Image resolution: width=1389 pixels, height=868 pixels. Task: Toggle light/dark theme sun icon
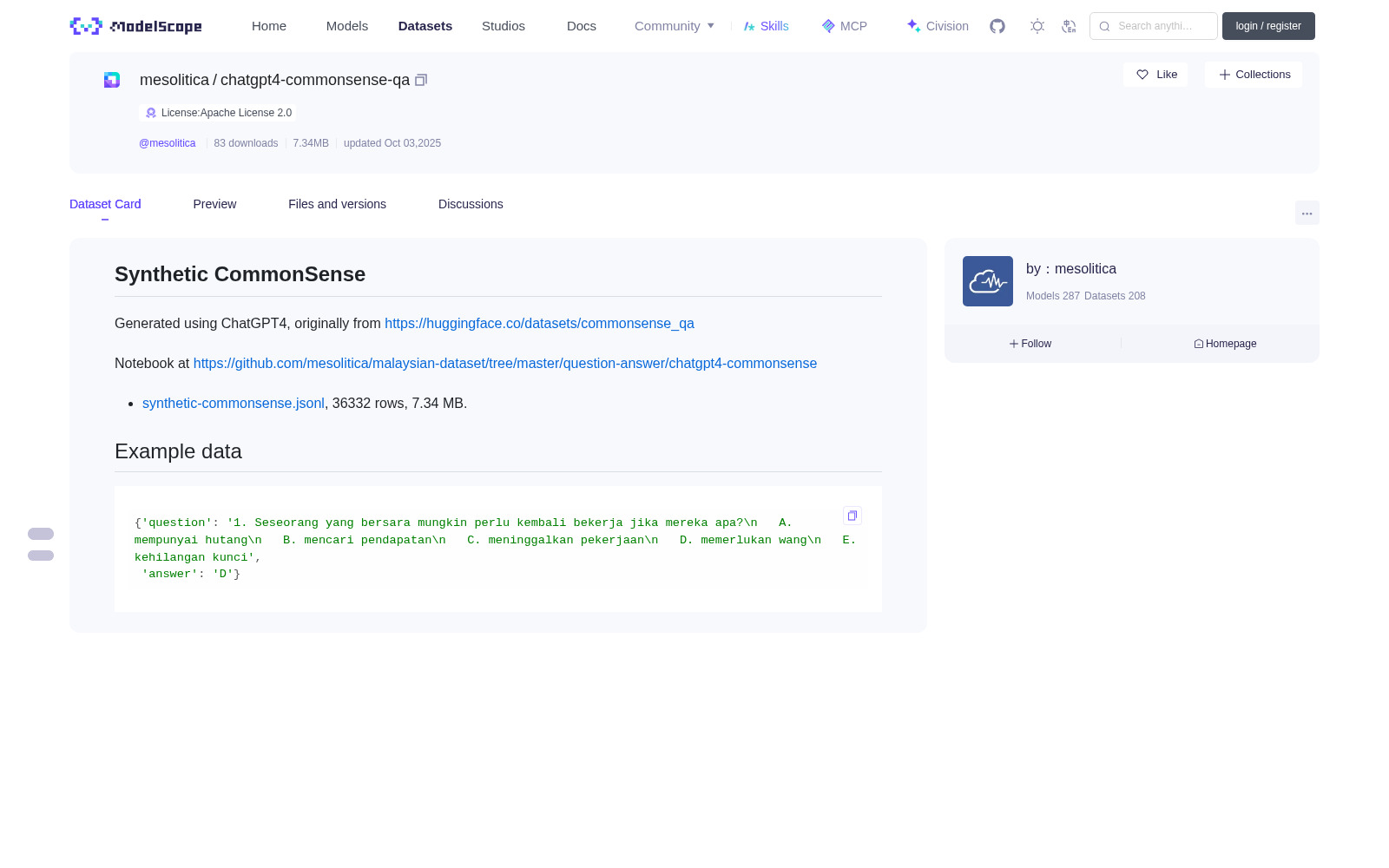(1037, 26)
